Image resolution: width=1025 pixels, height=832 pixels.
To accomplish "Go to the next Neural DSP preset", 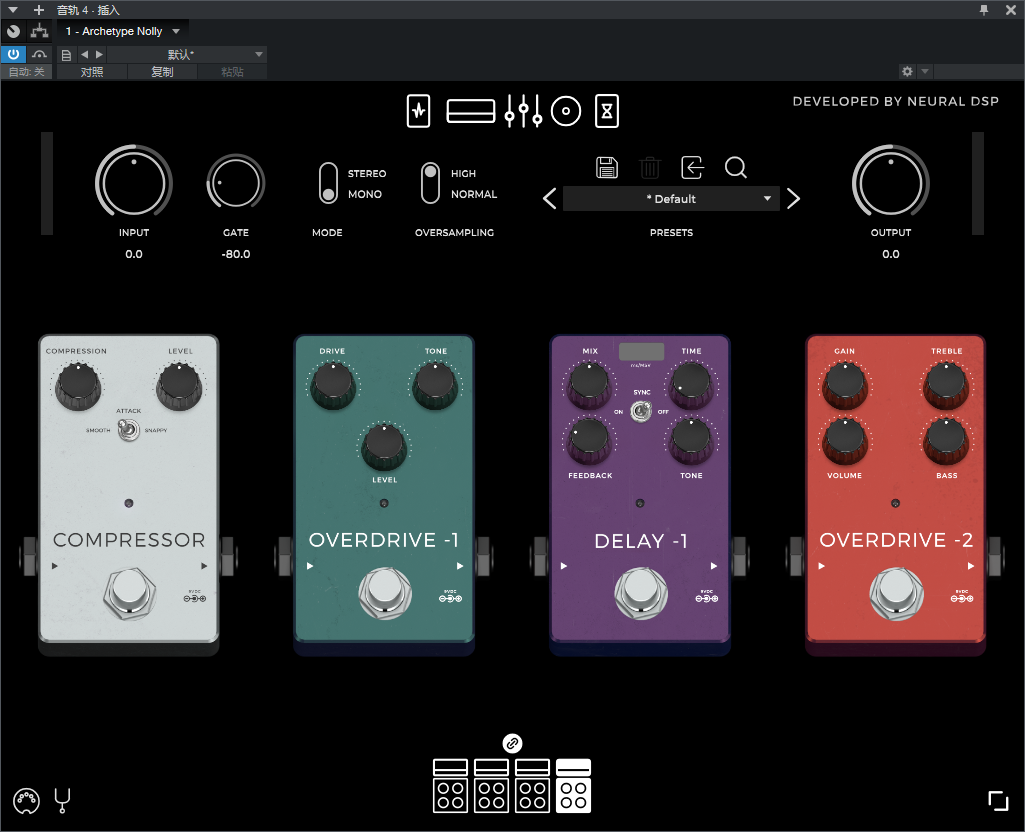I will click(x=793, y=199).
